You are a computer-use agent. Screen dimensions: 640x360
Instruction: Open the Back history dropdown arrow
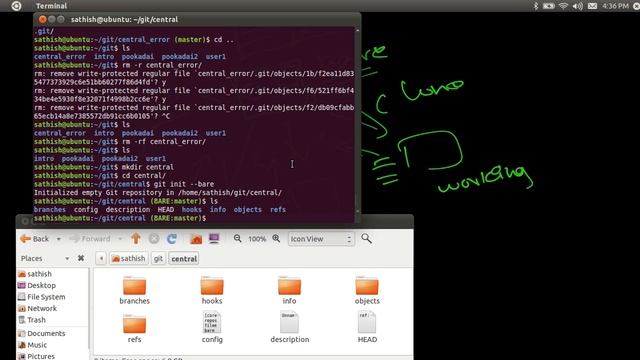(58, 239)
